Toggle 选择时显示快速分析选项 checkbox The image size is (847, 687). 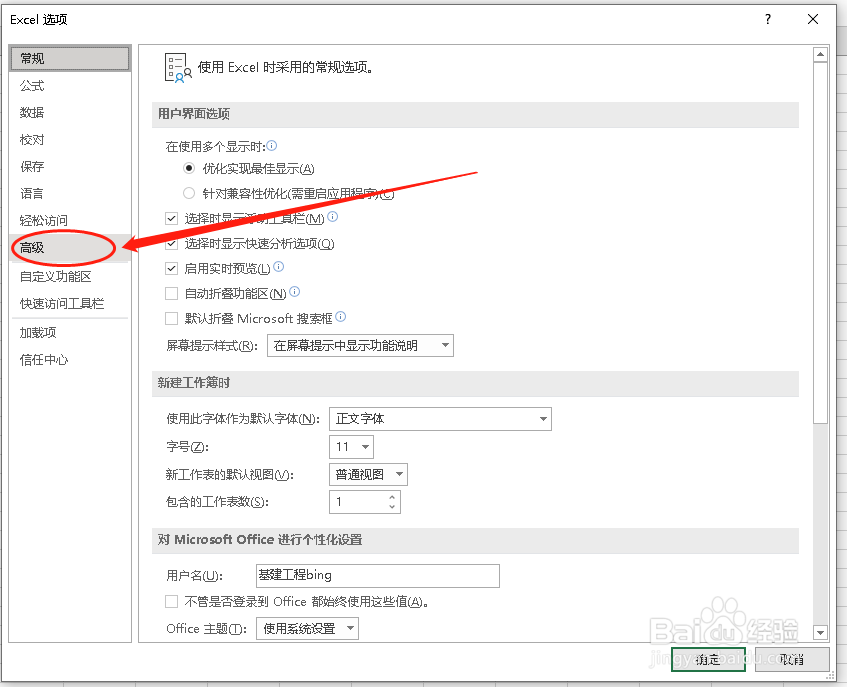(x=171, y=244)
